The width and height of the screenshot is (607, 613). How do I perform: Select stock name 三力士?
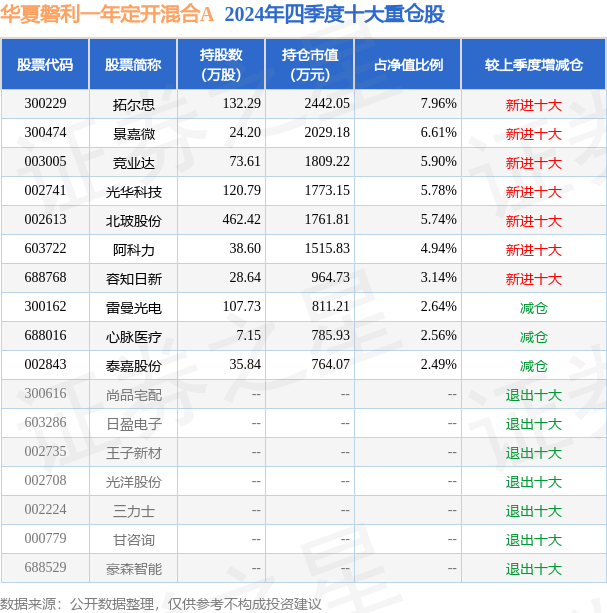point(134,510)
